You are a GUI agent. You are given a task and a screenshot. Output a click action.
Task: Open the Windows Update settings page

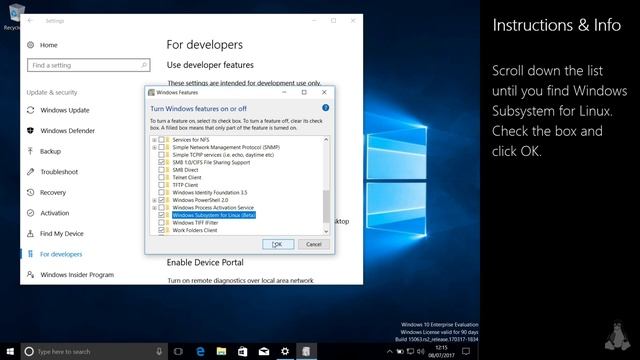pyautogui.click(x=64, y=110)
